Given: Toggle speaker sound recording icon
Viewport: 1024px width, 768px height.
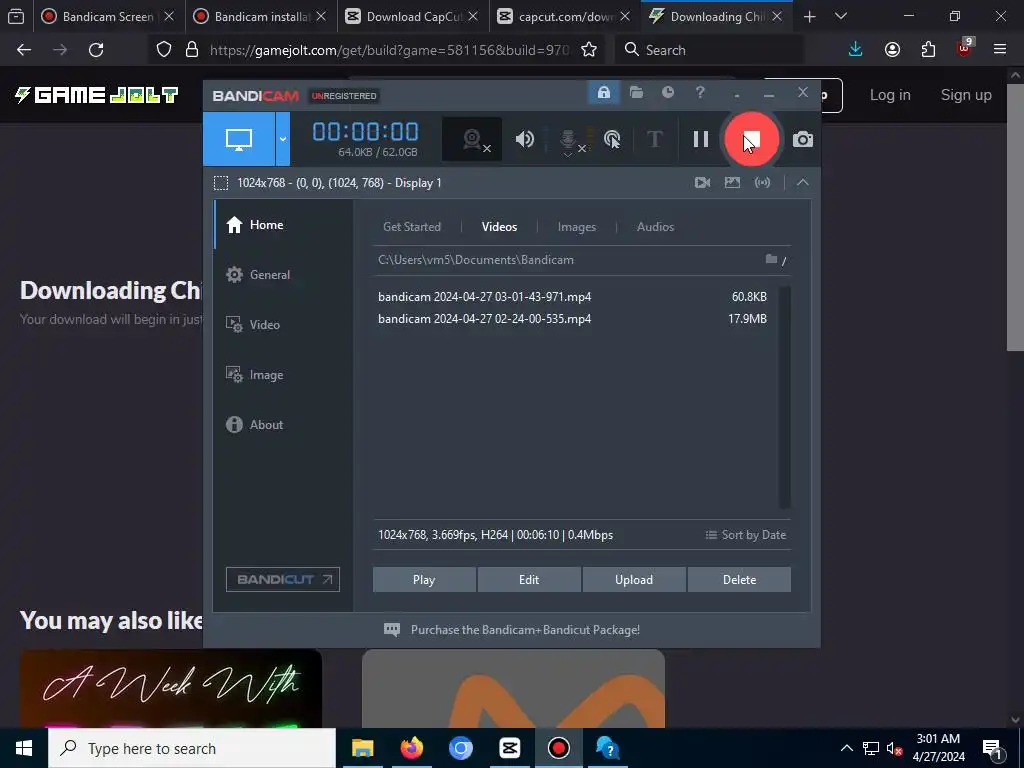Looking at the screenshot, I should coord(524,139).
